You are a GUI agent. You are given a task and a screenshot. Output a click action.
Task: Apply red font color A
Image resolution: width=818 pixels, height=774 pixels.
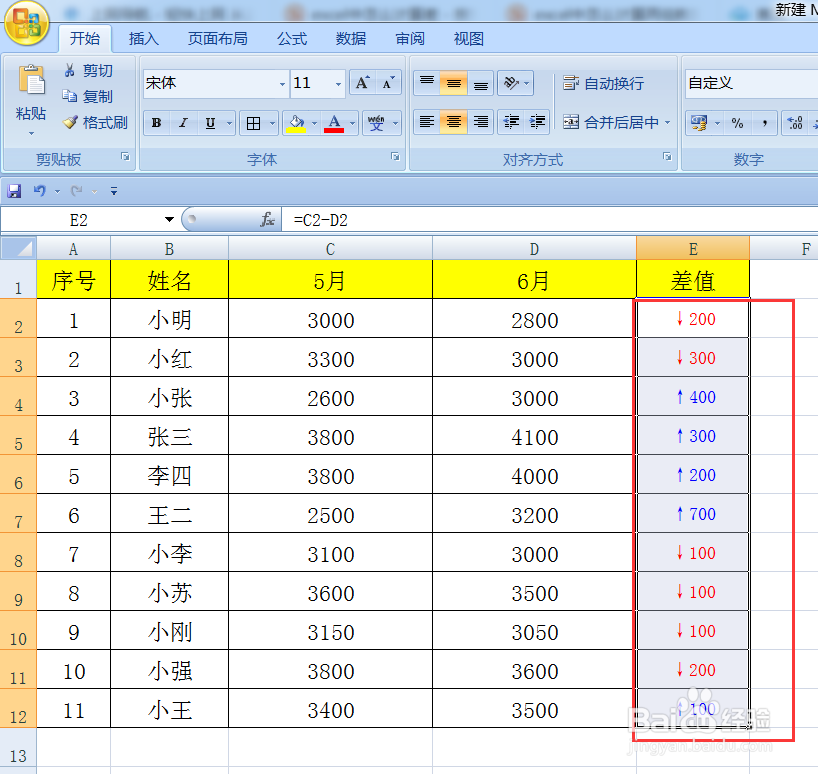tap(334, 123)
